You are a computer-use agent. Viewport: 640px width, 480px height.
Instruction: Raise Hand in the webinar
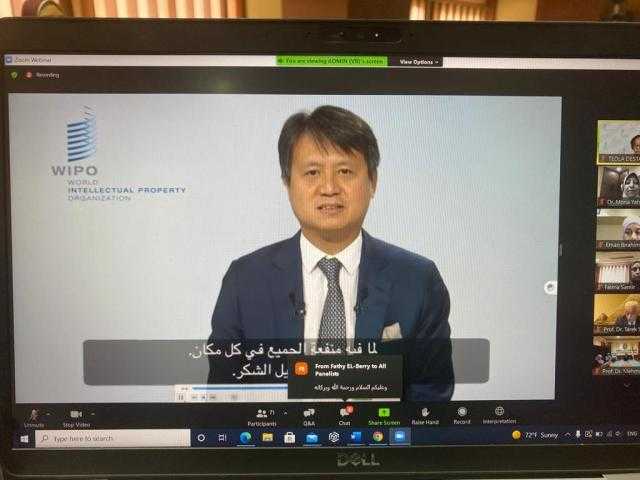(x=425, y=417)
